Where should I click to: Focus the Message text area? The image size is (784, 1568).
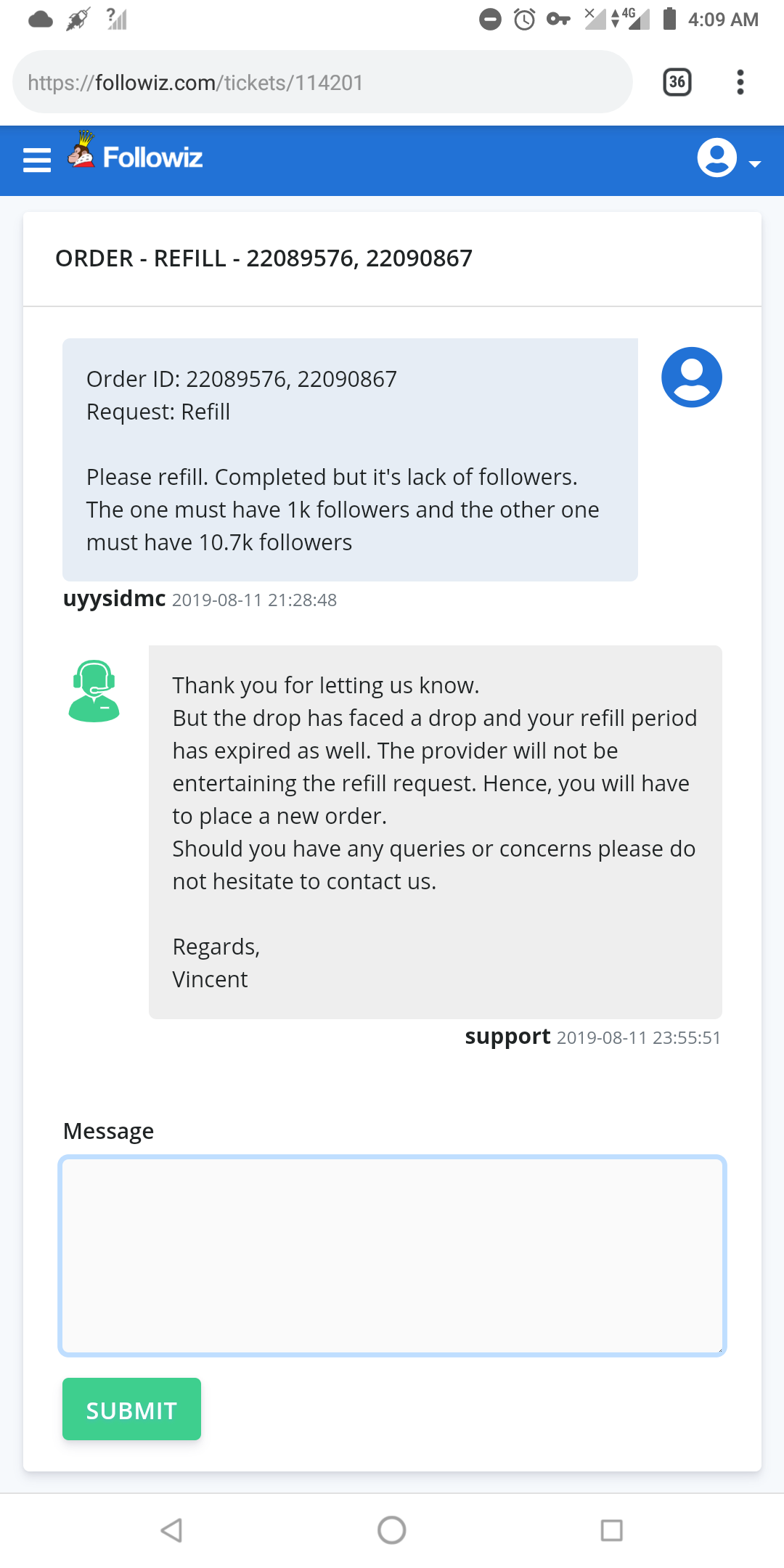392,1256
